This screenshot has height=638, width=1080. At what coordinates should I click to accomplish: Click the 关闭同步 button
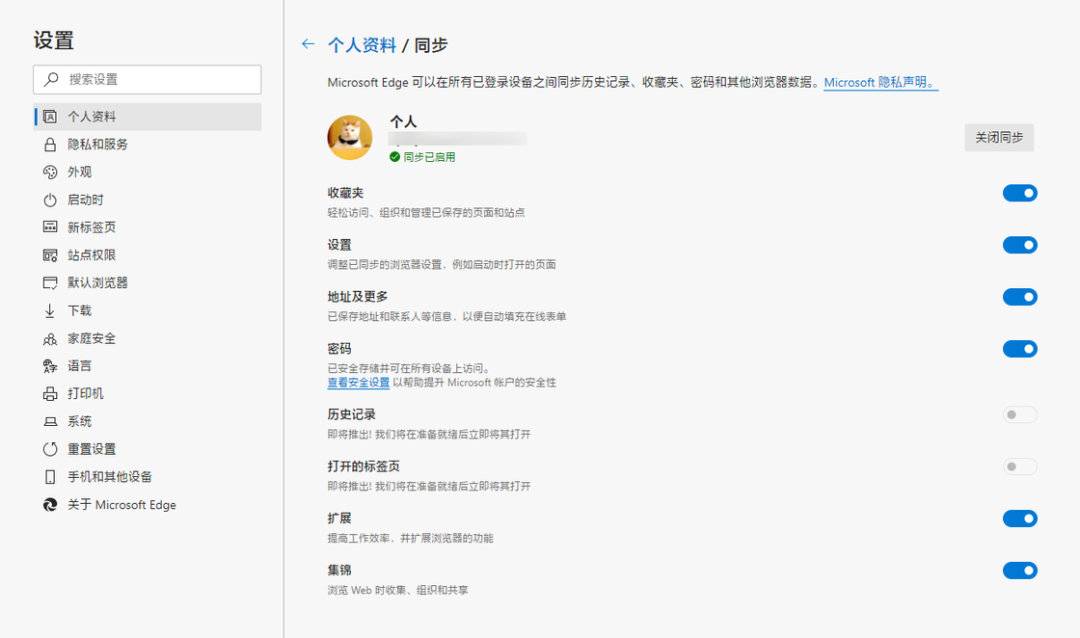pyautogui.click(x=999, y=138)
